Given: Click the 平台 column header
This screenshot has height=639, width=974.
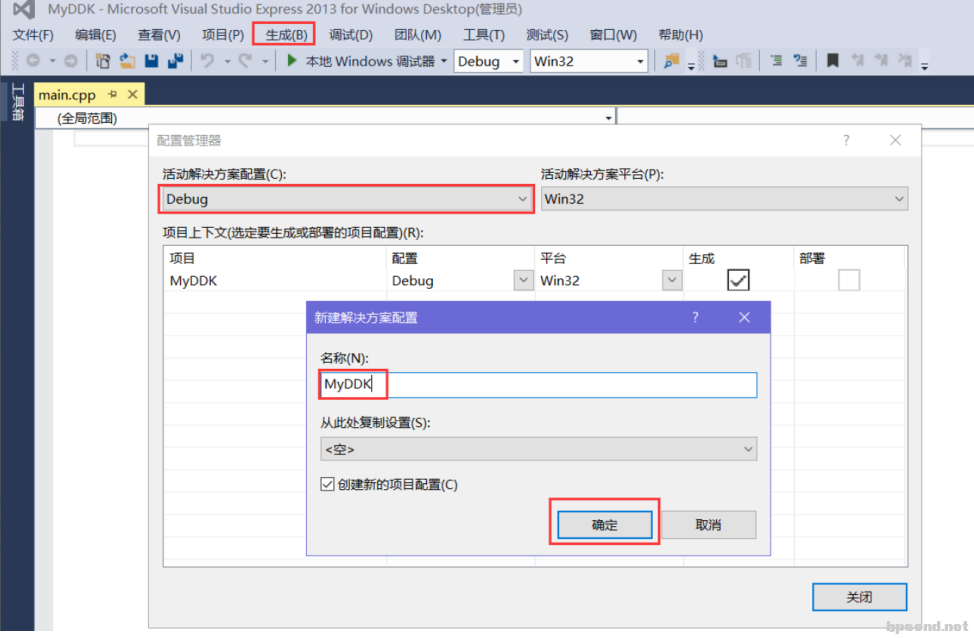Looking at the screenshot, I should [553, 258].
